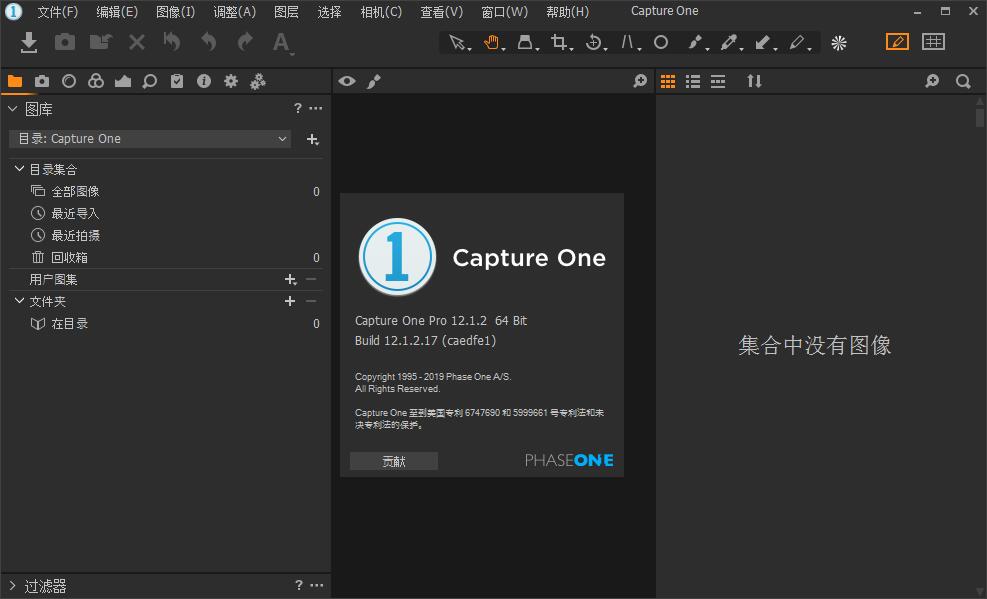
Task: Collapse the 目录集合 section
Action: click(17, 168)
